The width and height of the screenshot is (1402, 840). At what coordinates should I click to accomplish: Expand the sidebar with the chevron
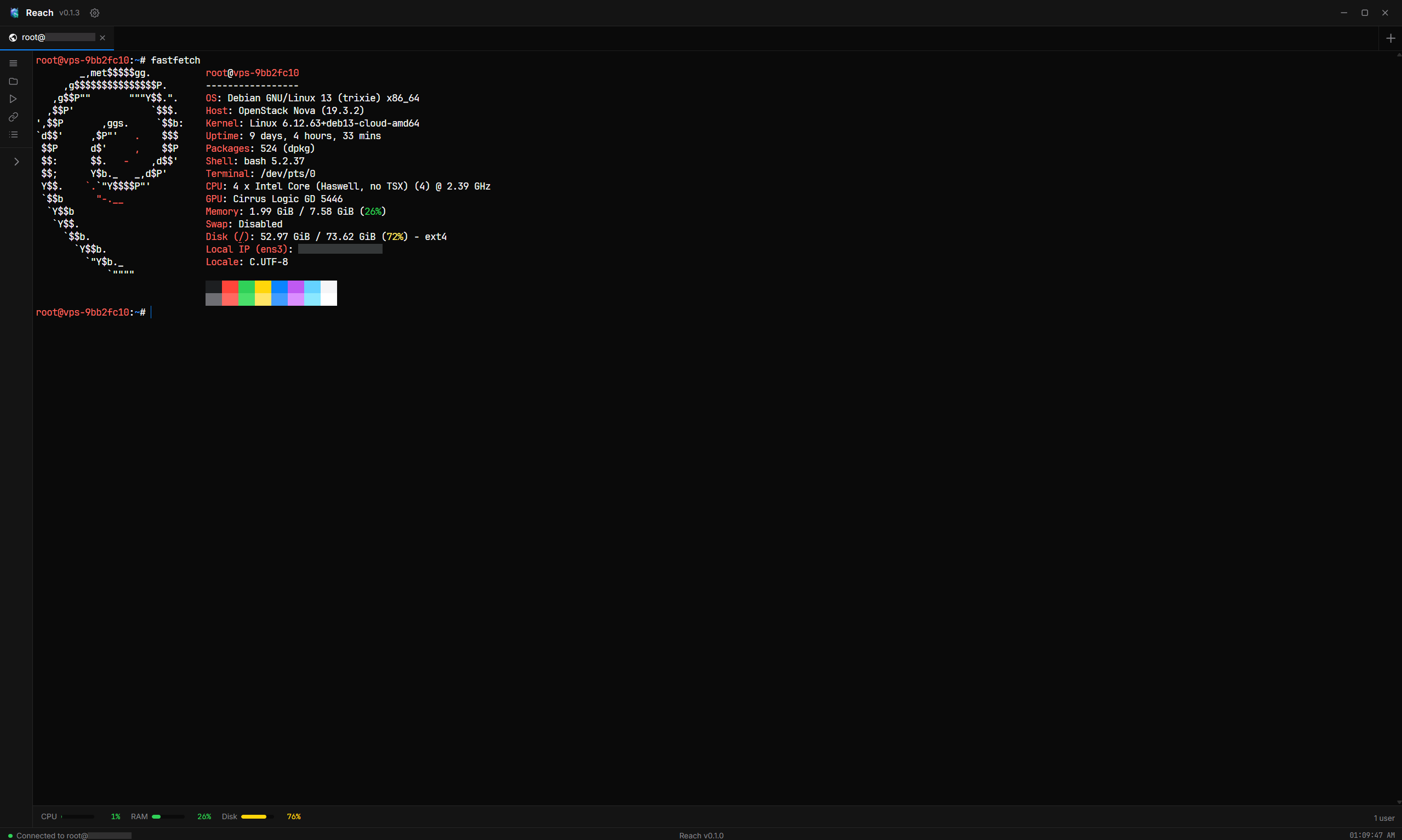click(16, 162)
